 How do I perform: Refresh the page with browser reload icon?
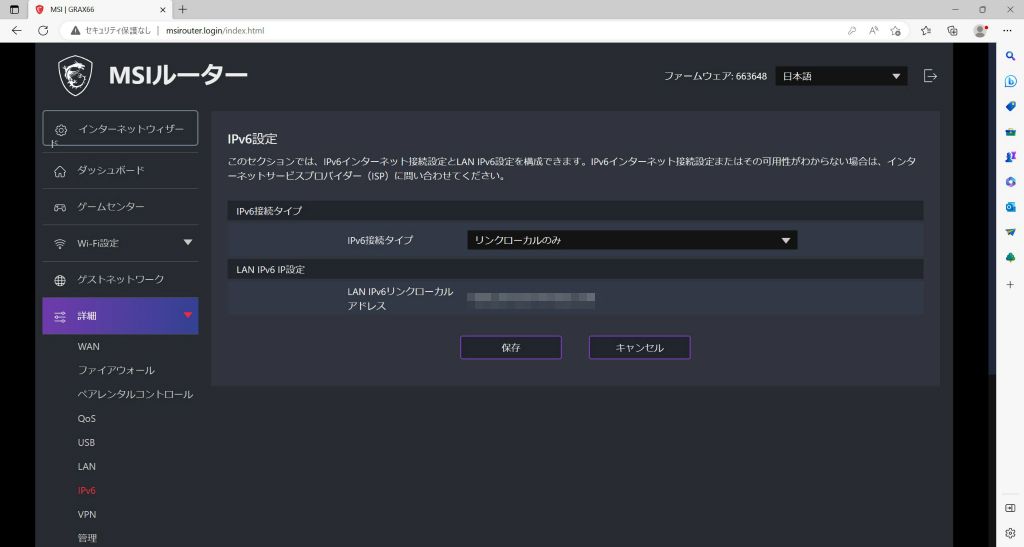(43, 30)
